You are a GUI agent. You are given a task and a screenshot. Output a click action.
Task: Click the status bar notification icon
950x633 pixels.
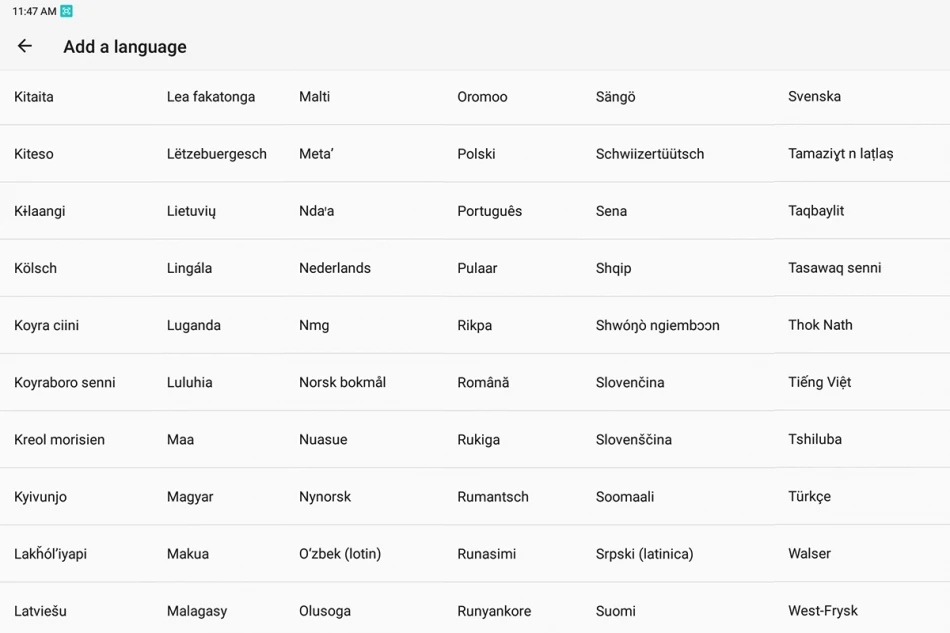67,11
